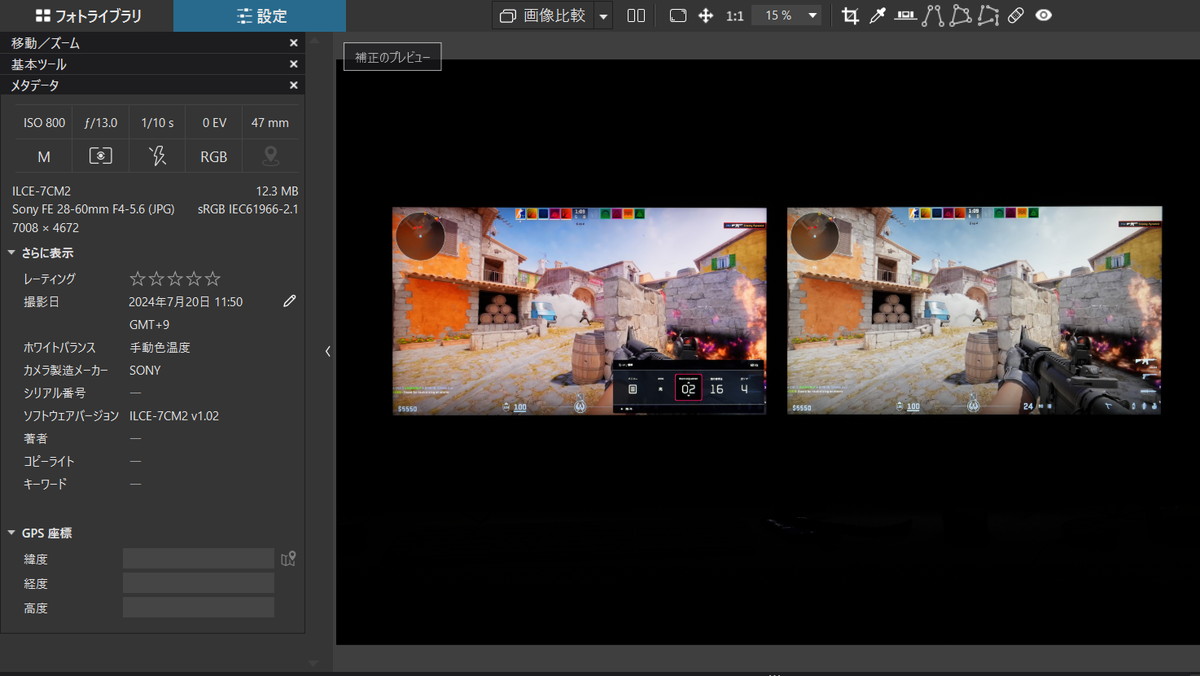Click the metering mode icon

pos(100,156)
